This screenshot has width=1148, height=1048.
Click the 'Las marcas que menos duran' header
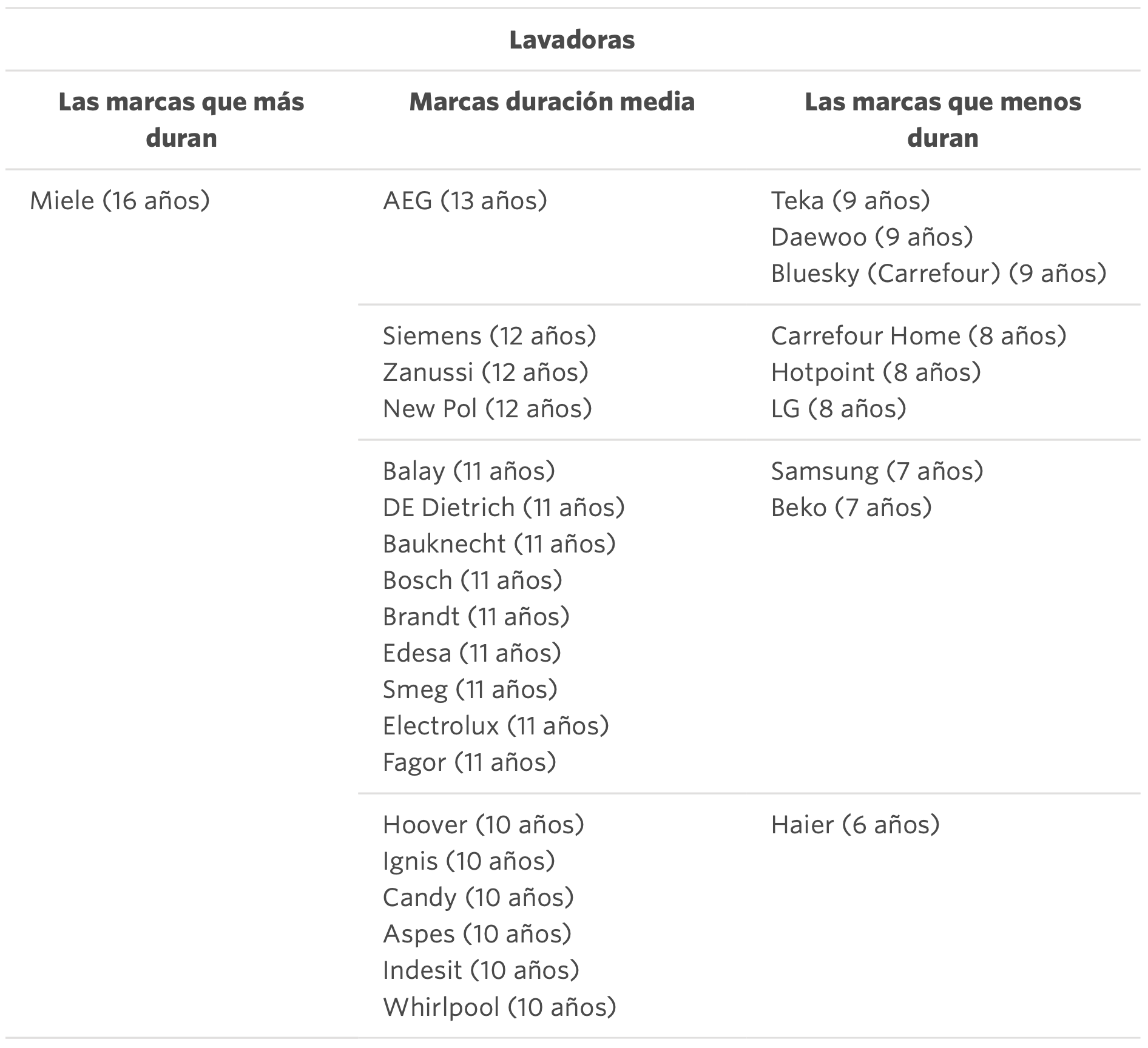(x=942, y=119)
